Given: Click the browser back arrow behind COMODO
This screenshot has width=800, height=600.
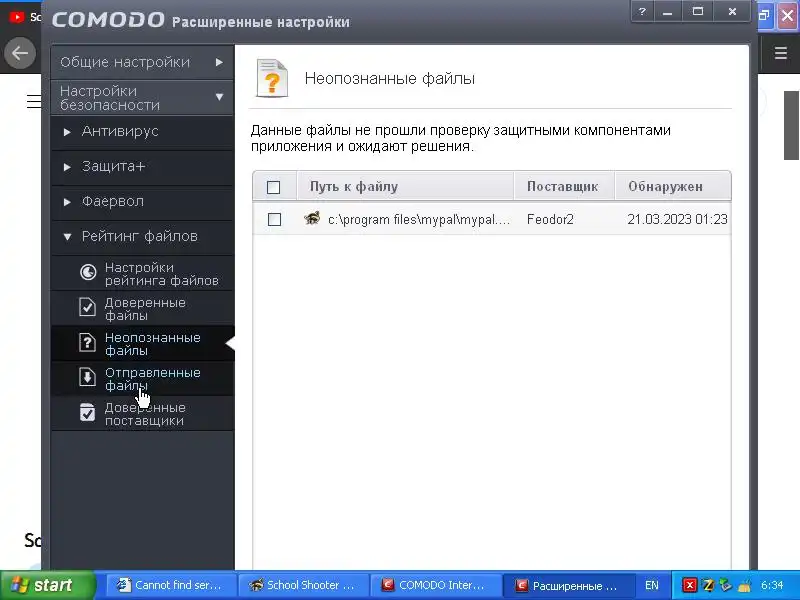Looking at the screenshot, I should 20,53.
